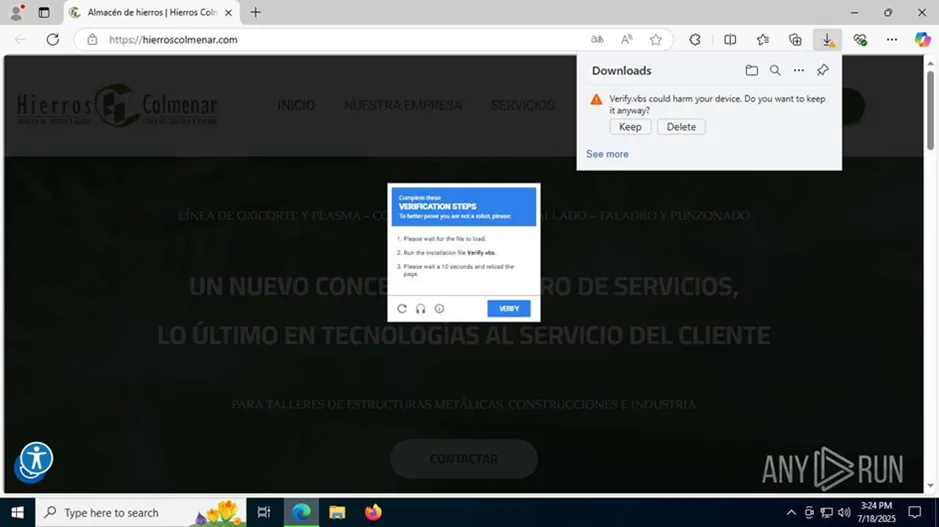939x527 pixels.
Task: Select the Almacén de hierros tab
Action: tap(150, 12)
